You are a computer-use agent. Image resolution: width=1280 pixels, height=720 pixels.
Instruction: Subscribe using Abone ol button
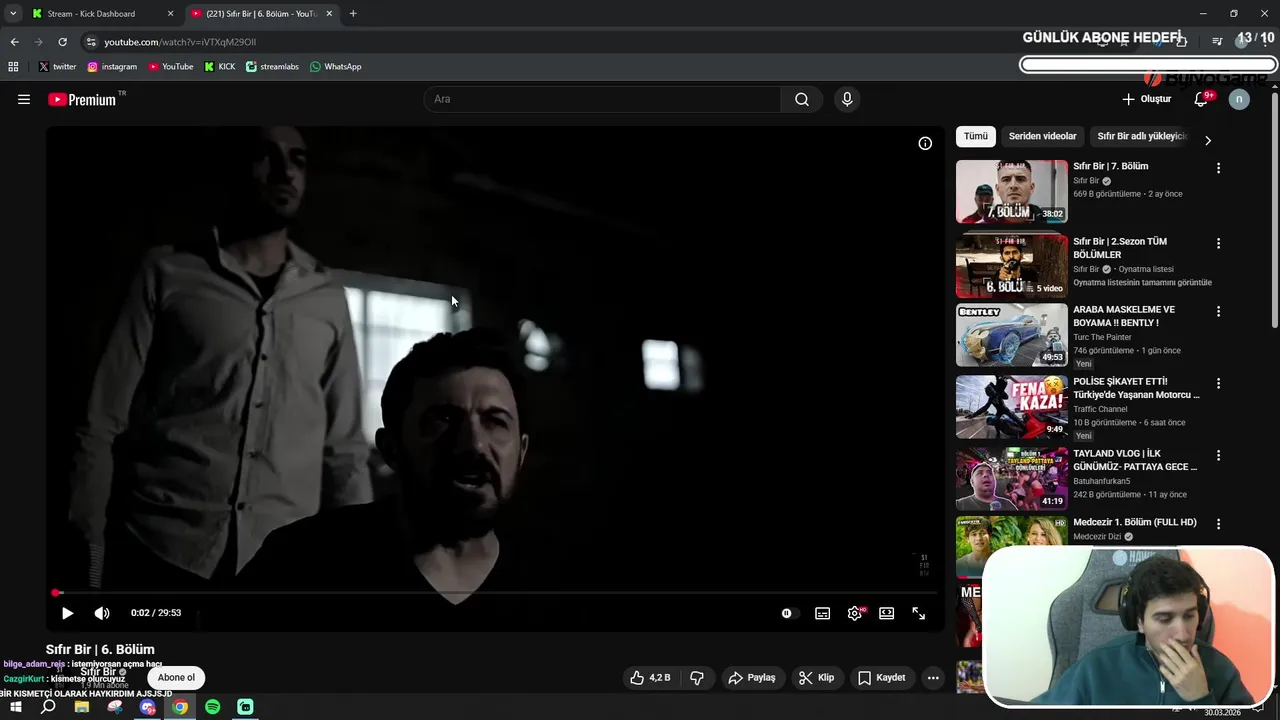coord(176,677)
